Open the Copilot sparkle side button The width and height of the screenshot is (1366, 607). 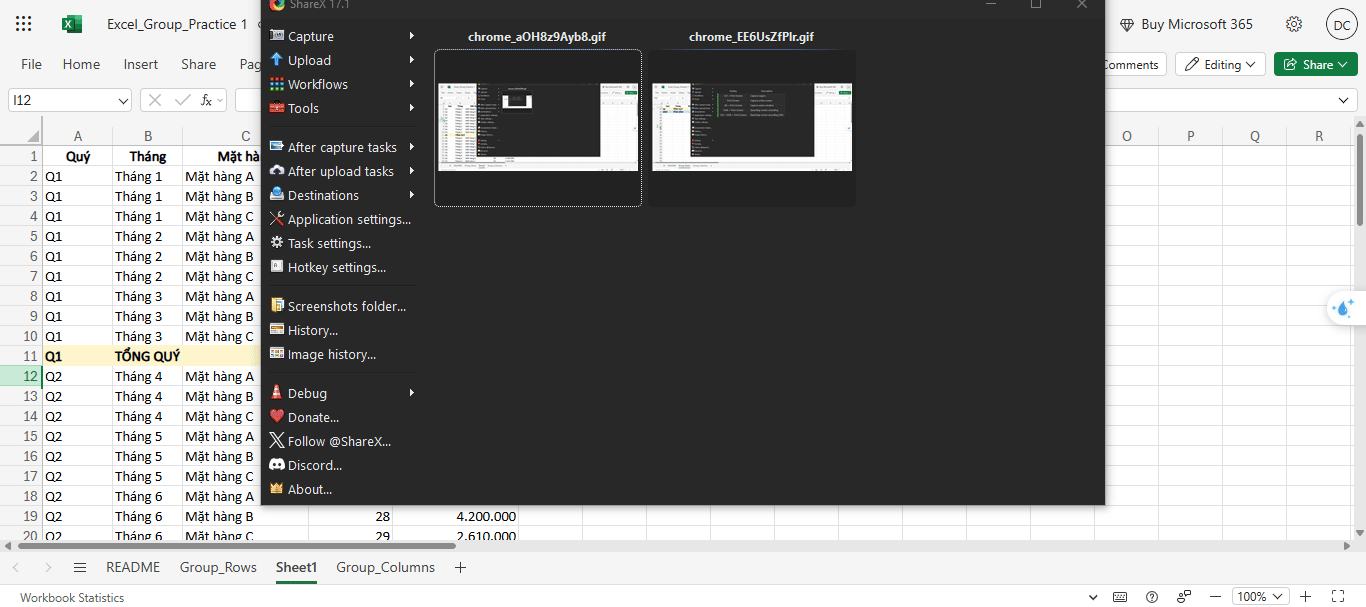[1345, 309]
